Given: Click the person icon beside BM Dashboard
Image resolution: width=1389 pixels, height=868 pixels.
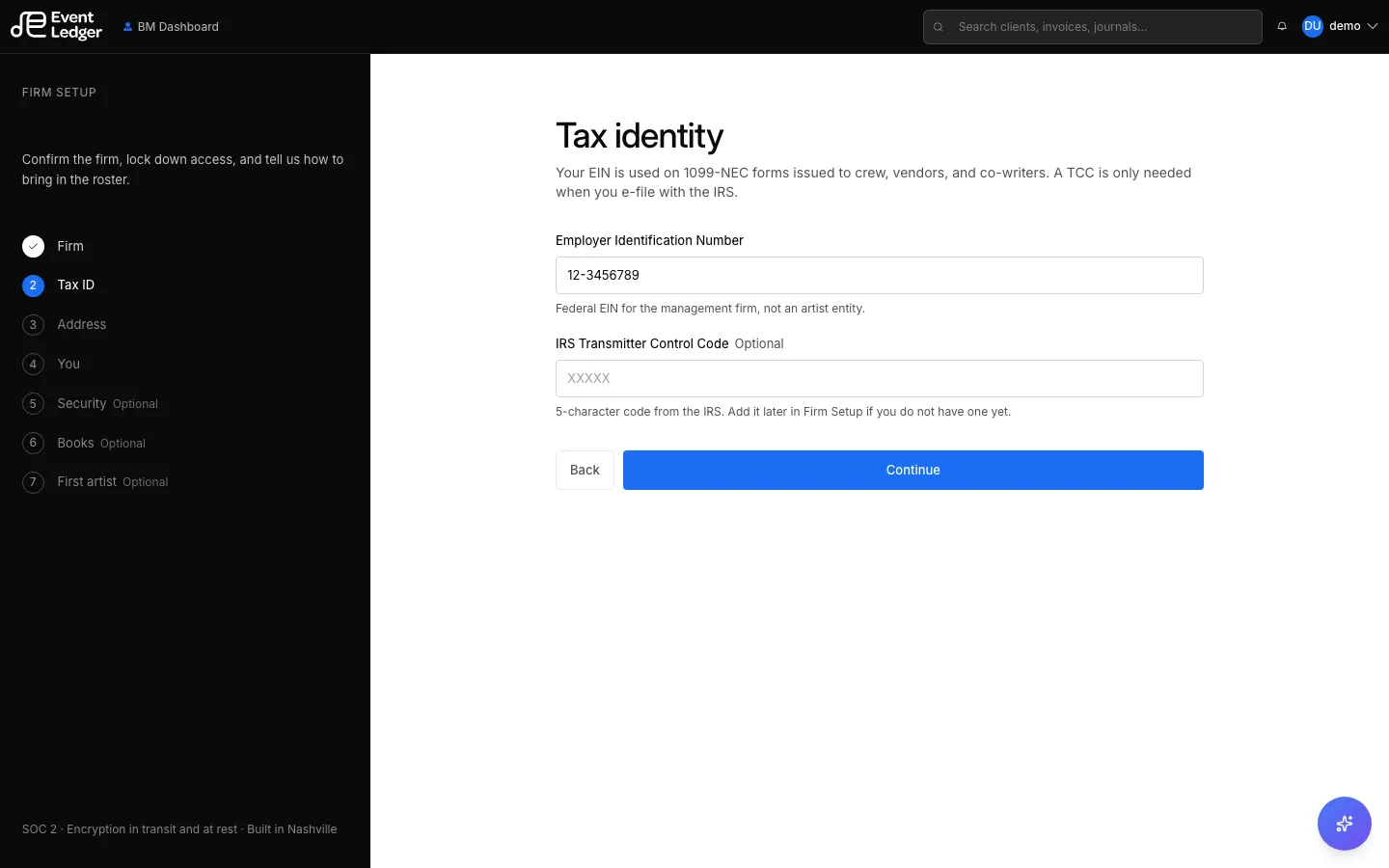Looking at the screenshot, I should pos(127,27).
